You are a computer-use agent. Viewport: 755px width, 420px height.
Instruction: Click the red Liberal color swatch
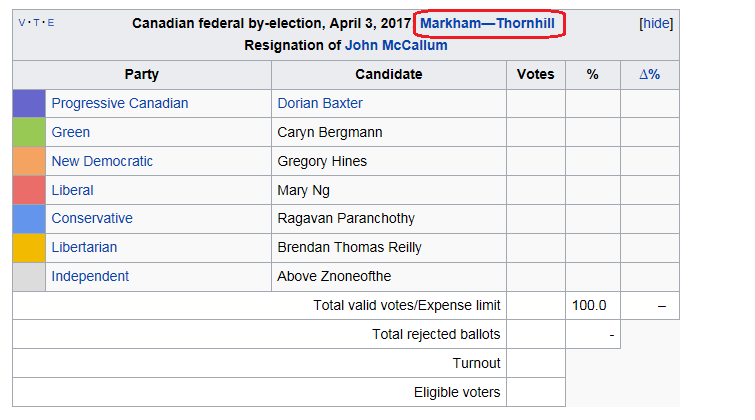point(29,190)
